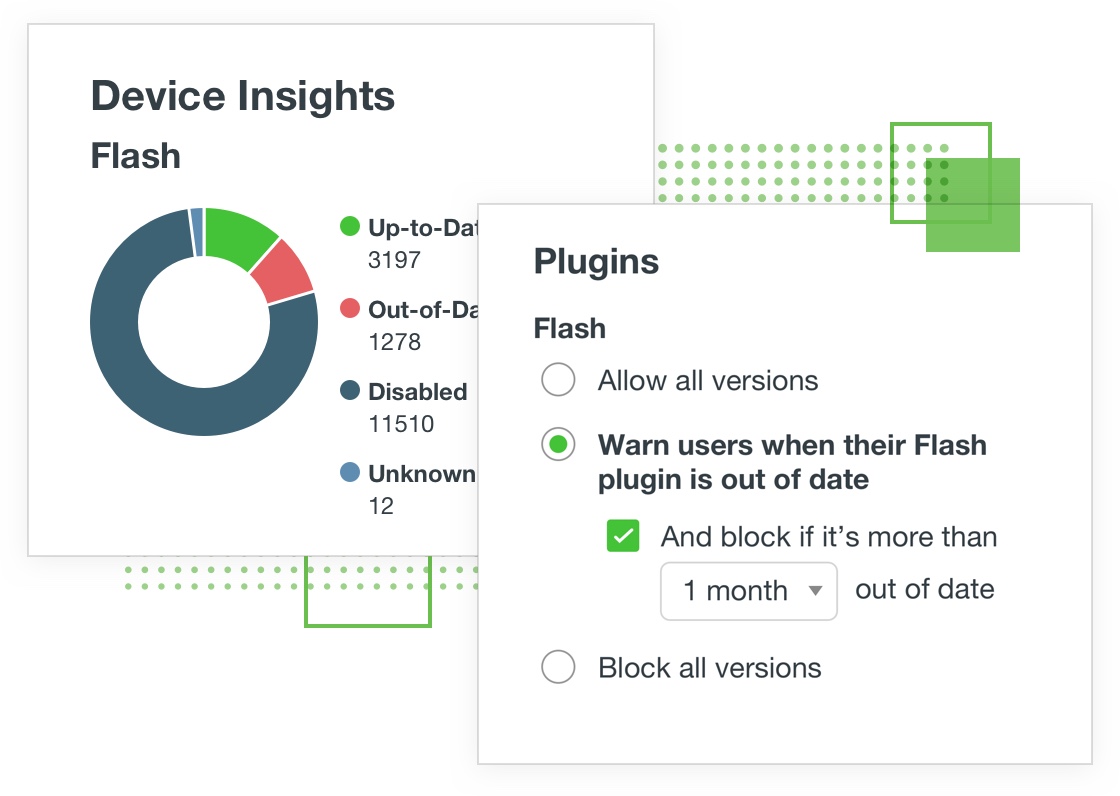Open the 1 month dropdown

(748, 591)
